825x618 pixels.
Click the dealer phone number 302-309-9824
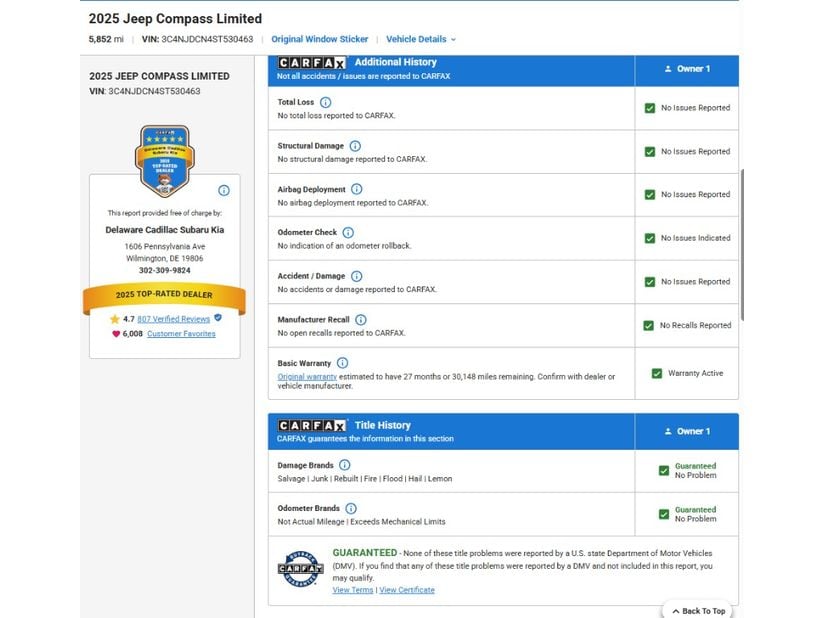point(165,270)
